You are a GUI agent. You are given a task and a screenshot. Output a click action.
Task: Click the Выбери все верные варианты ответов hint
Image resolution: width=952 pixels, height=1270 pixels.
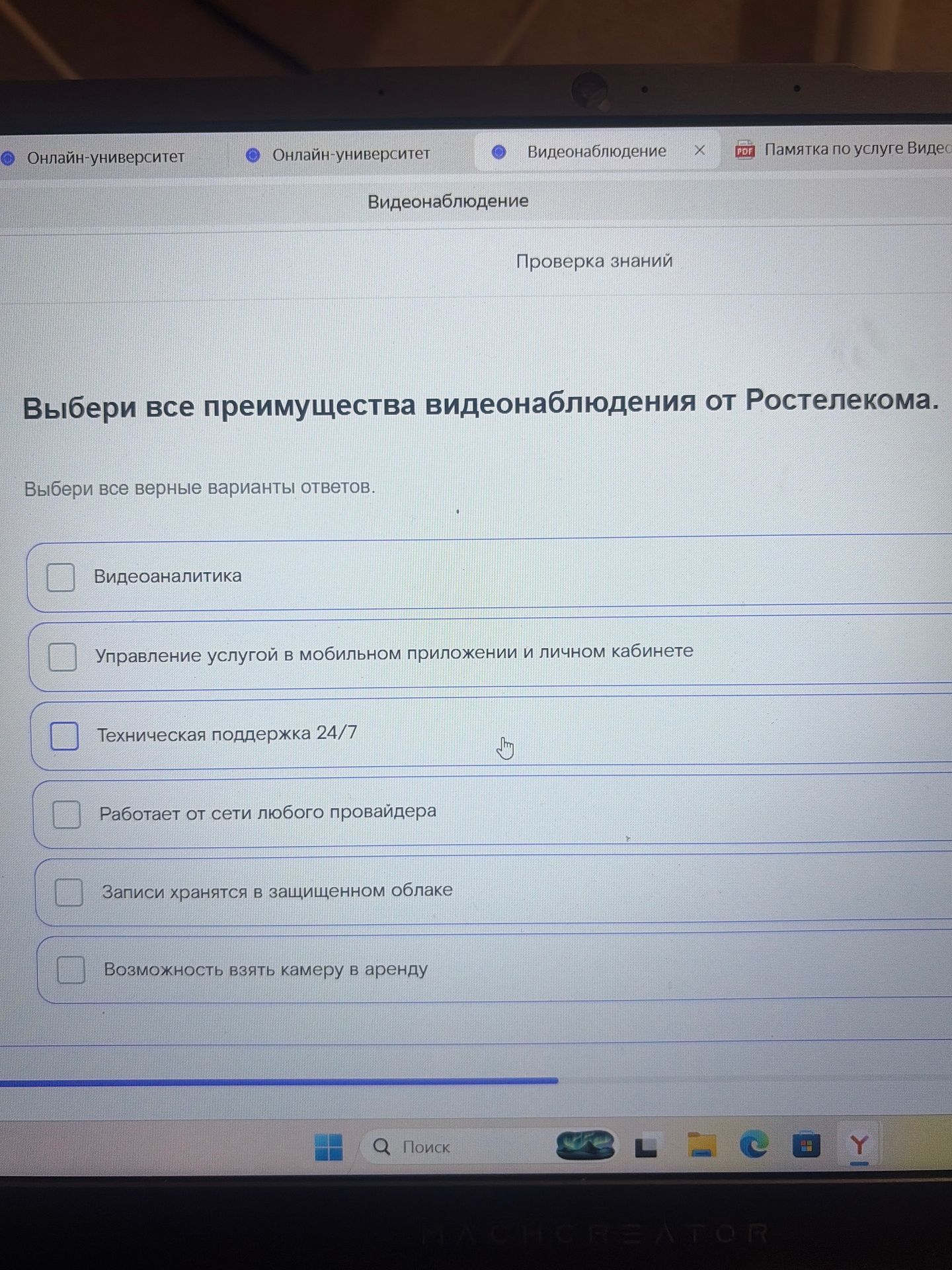pyautogui.click(x=200, y=488)
